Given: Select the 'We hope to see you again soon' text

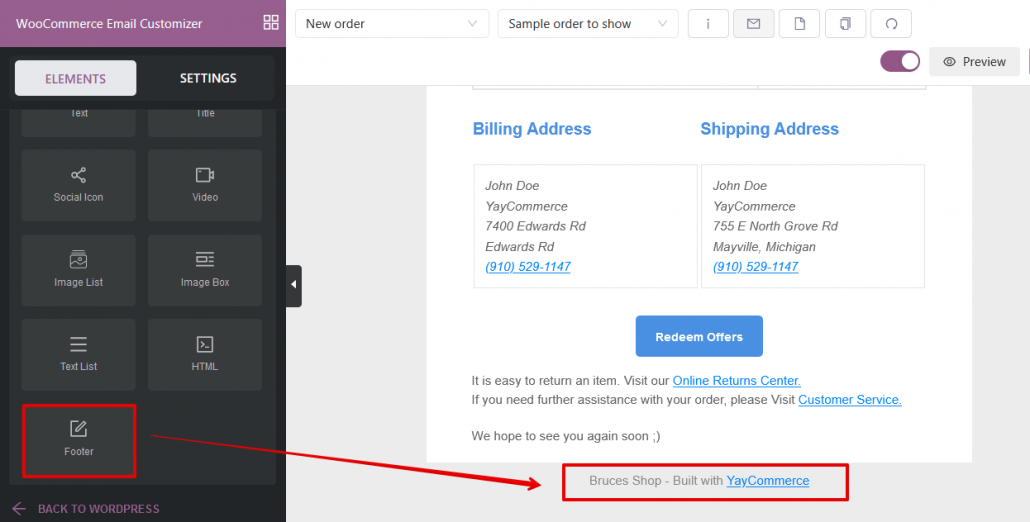Looking at the screenshot, I should coord(566,435).
